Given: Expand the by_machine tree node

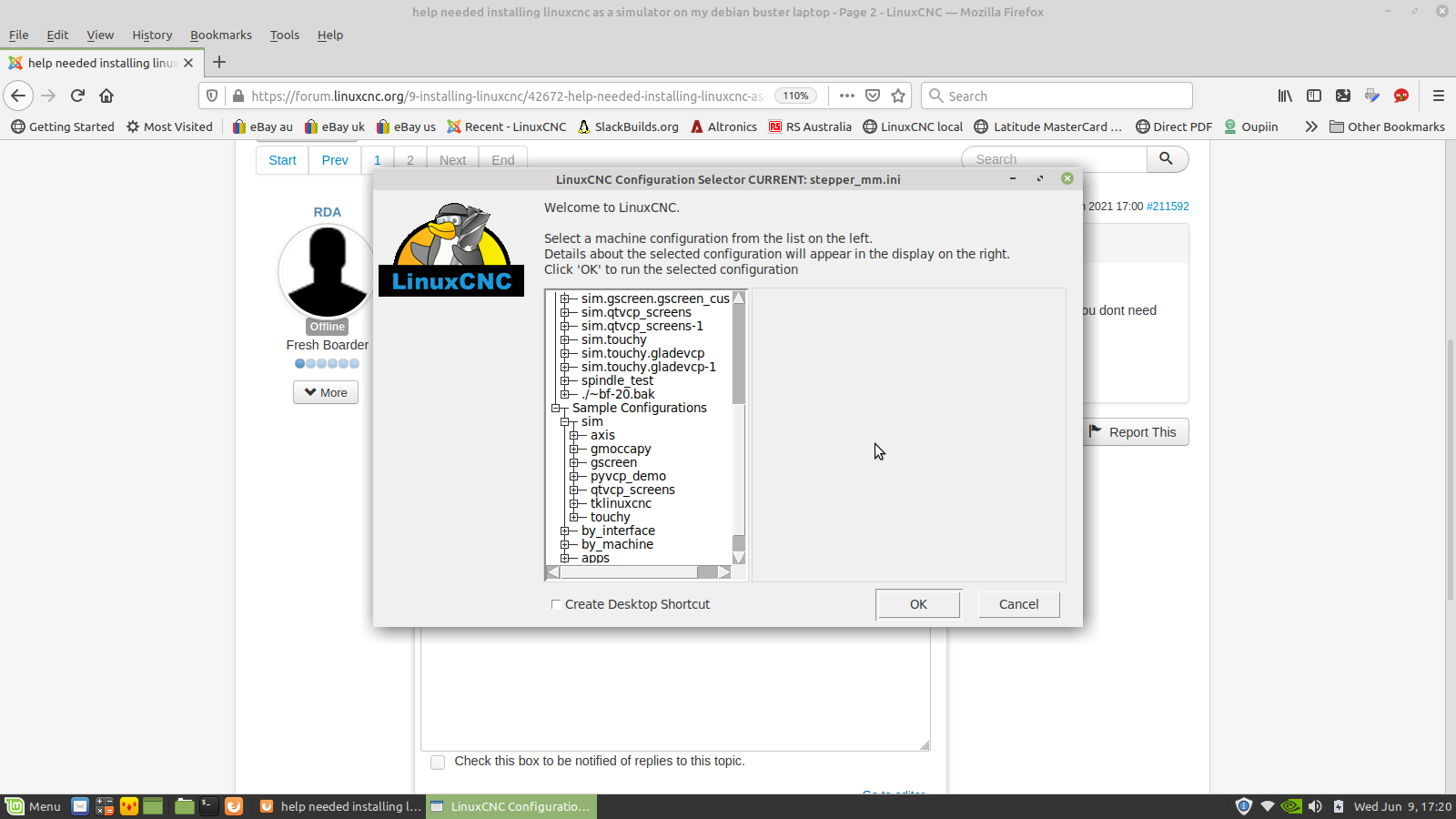Looking at the screenshot, I should [x=565, y=545].
